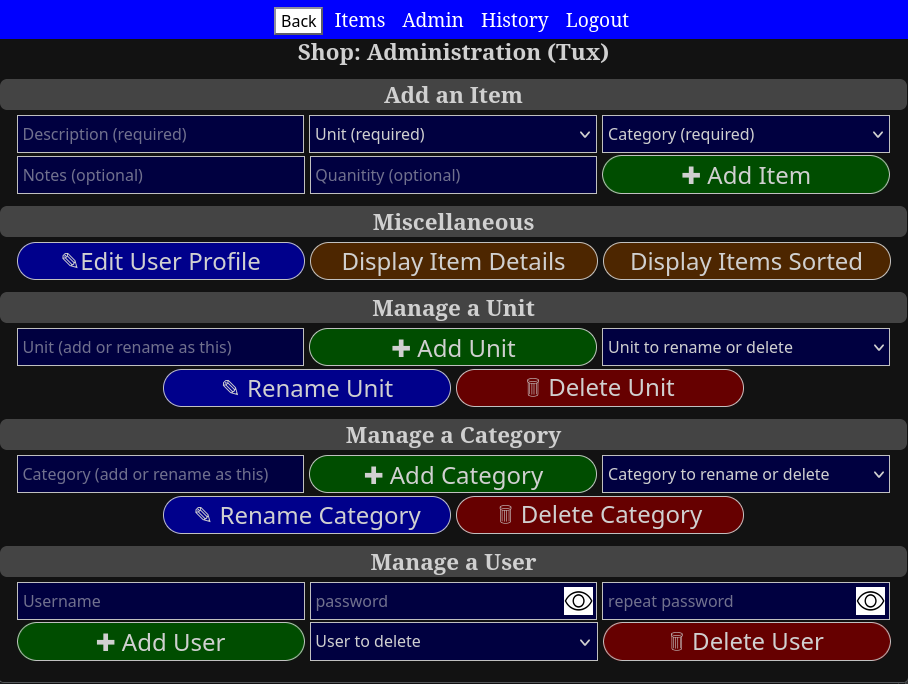This screenshot has height=684, width=908.
Task: Click the Quanitity (optional) field
Action: pyautogui.click(x=453, y=175)
